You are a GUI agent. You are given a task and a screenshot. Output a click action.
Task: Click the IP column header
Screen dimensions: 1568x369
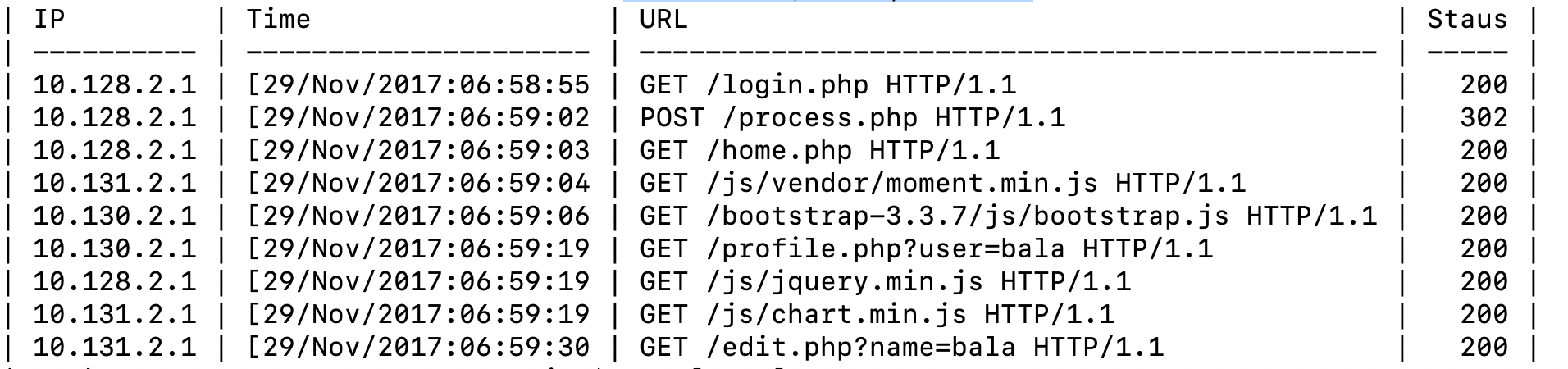tap(49, 20)
